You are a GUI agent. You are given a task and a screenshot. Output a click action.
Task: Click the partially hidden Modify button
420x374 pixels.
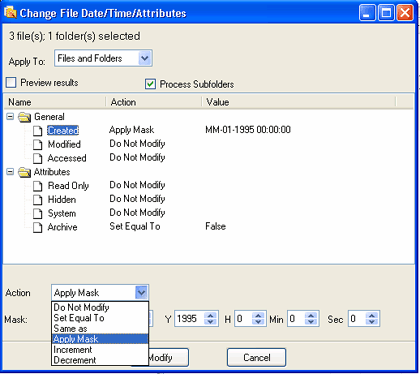(x=169, y=357)
